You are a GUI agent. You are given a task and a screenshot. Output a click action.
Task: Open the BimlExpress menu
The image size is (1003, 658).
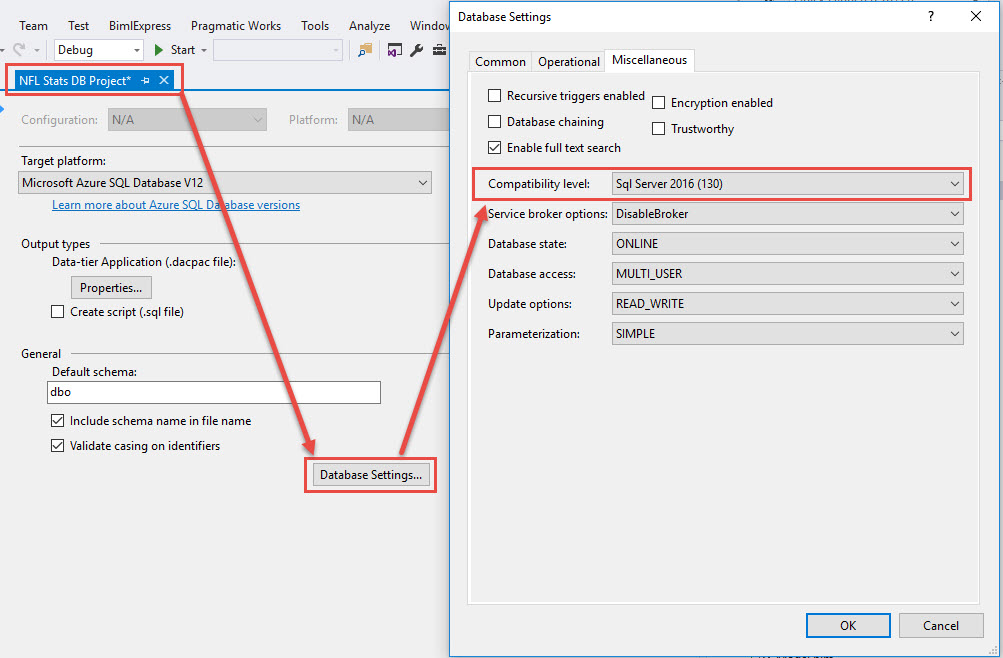139,25
